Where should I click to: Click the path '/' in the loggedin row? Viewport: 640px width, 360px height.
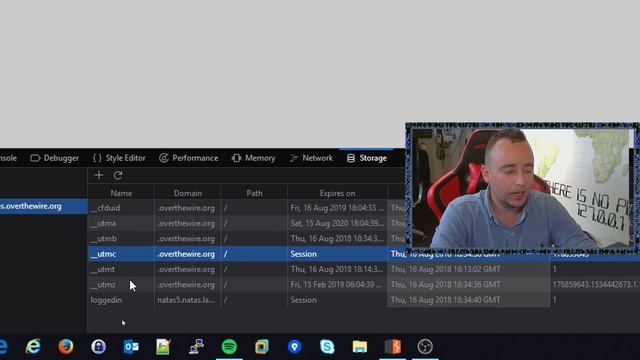pos(225,300)
